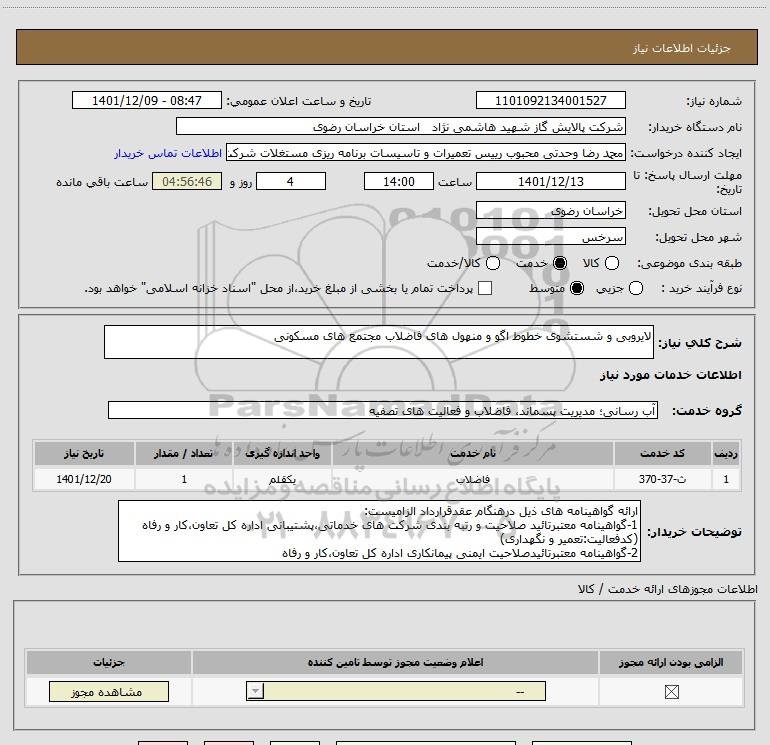
Task: Click the کد خدمت column header
Action: tap(662, 453)
